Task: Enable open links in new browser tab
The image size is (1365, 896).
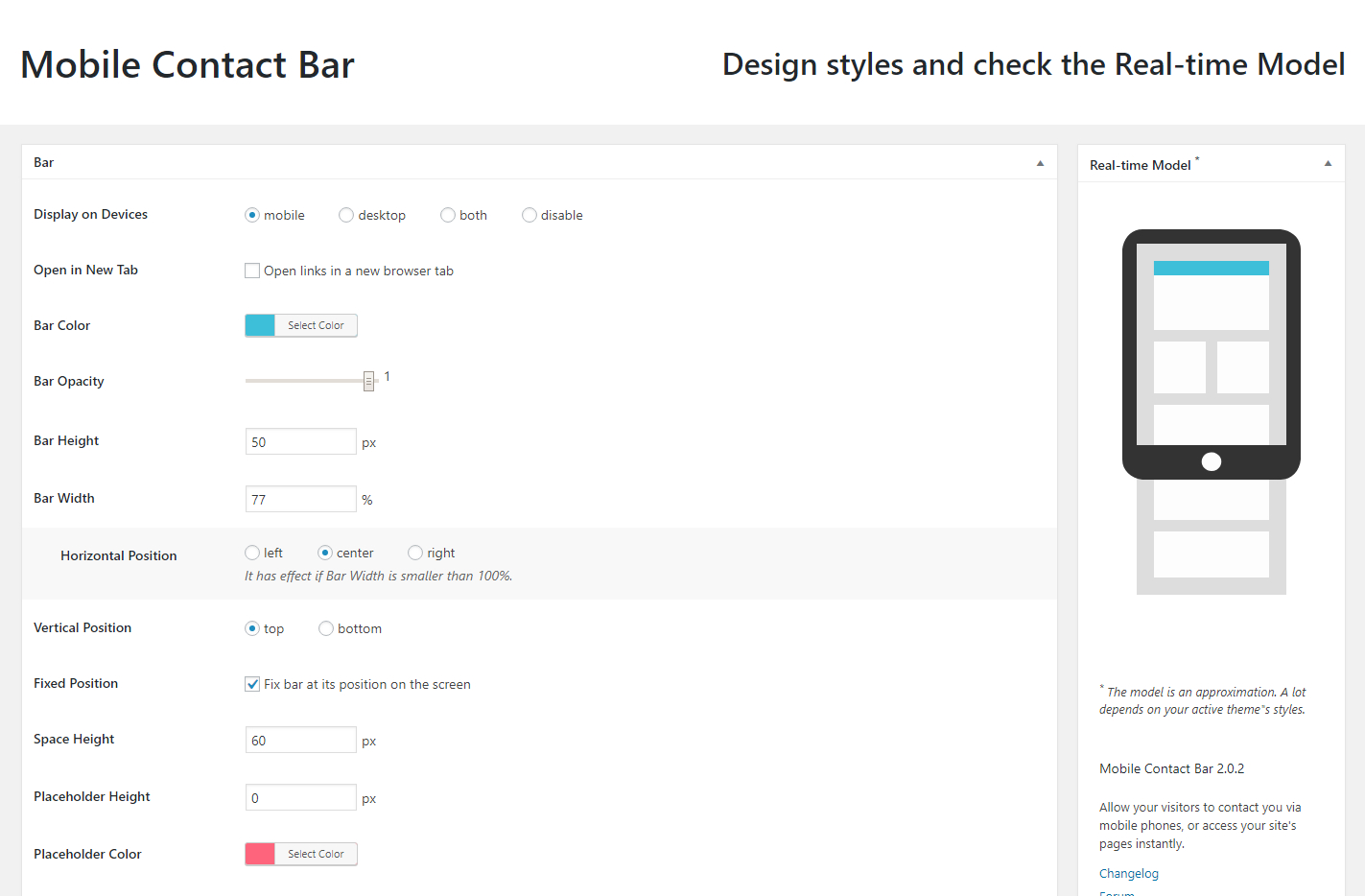Action: coord(252,271)
